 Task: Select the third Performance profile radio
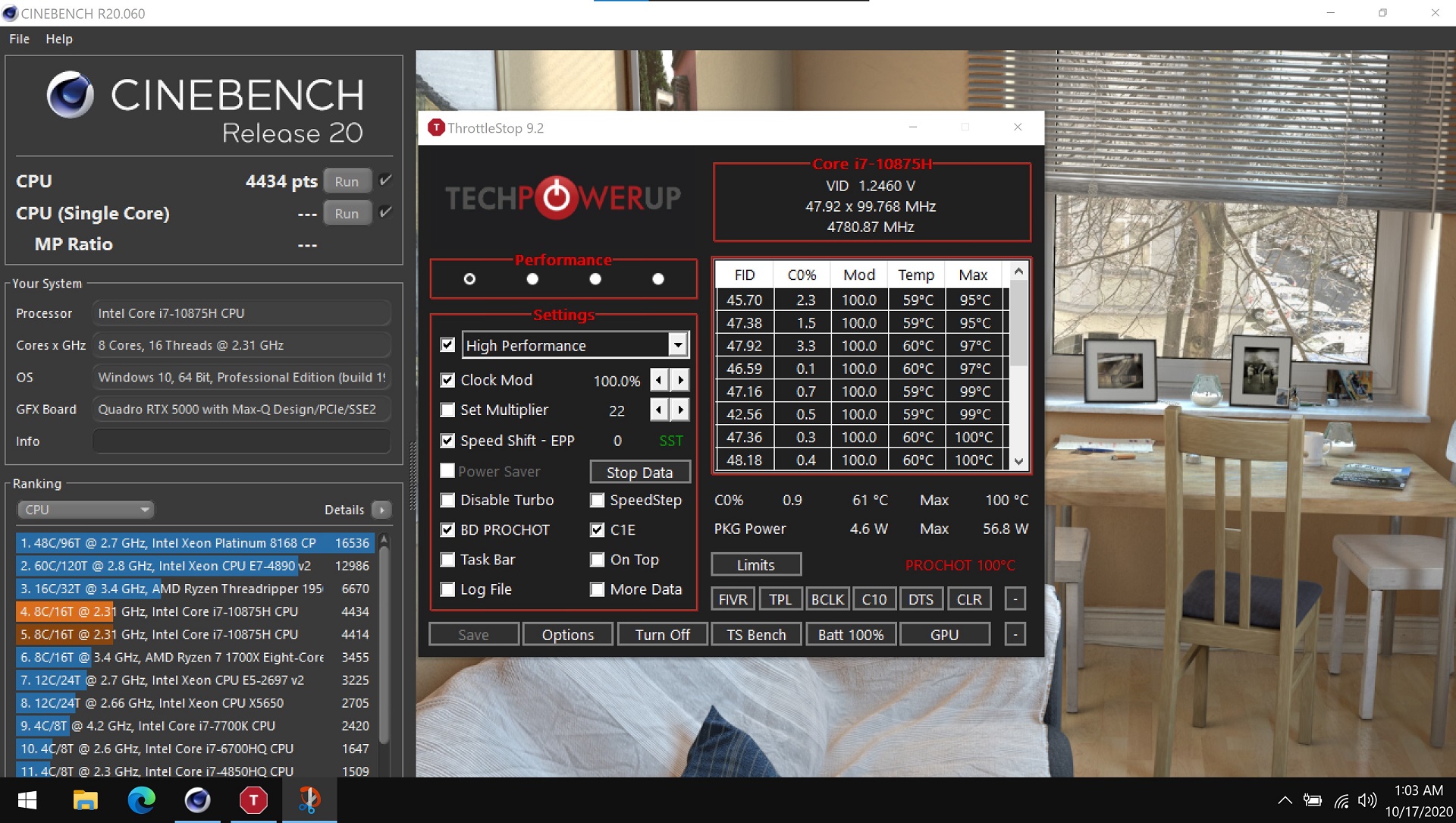coord(595,279)
